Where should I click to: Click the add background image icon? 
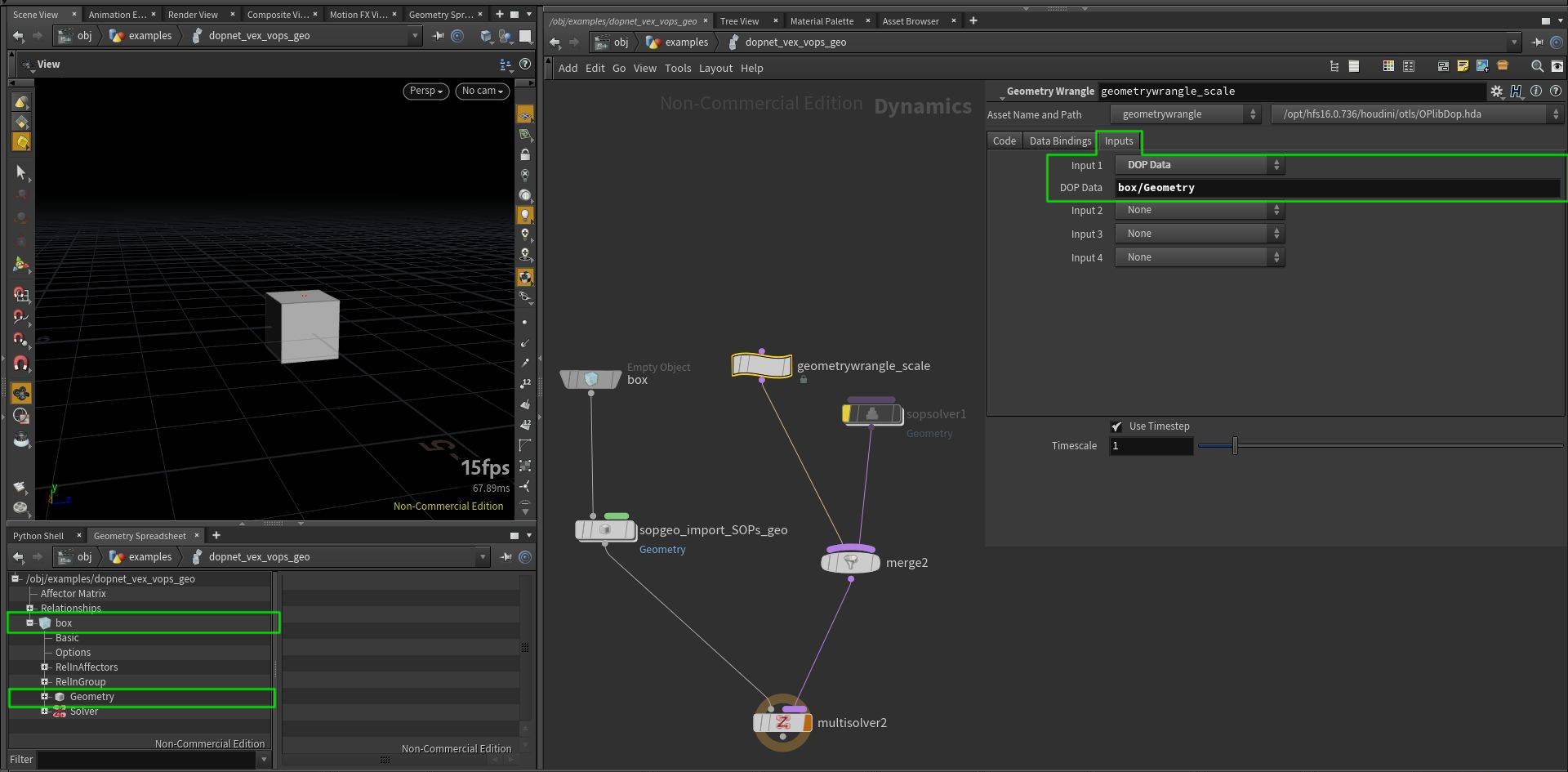(x=1482, y=66)
